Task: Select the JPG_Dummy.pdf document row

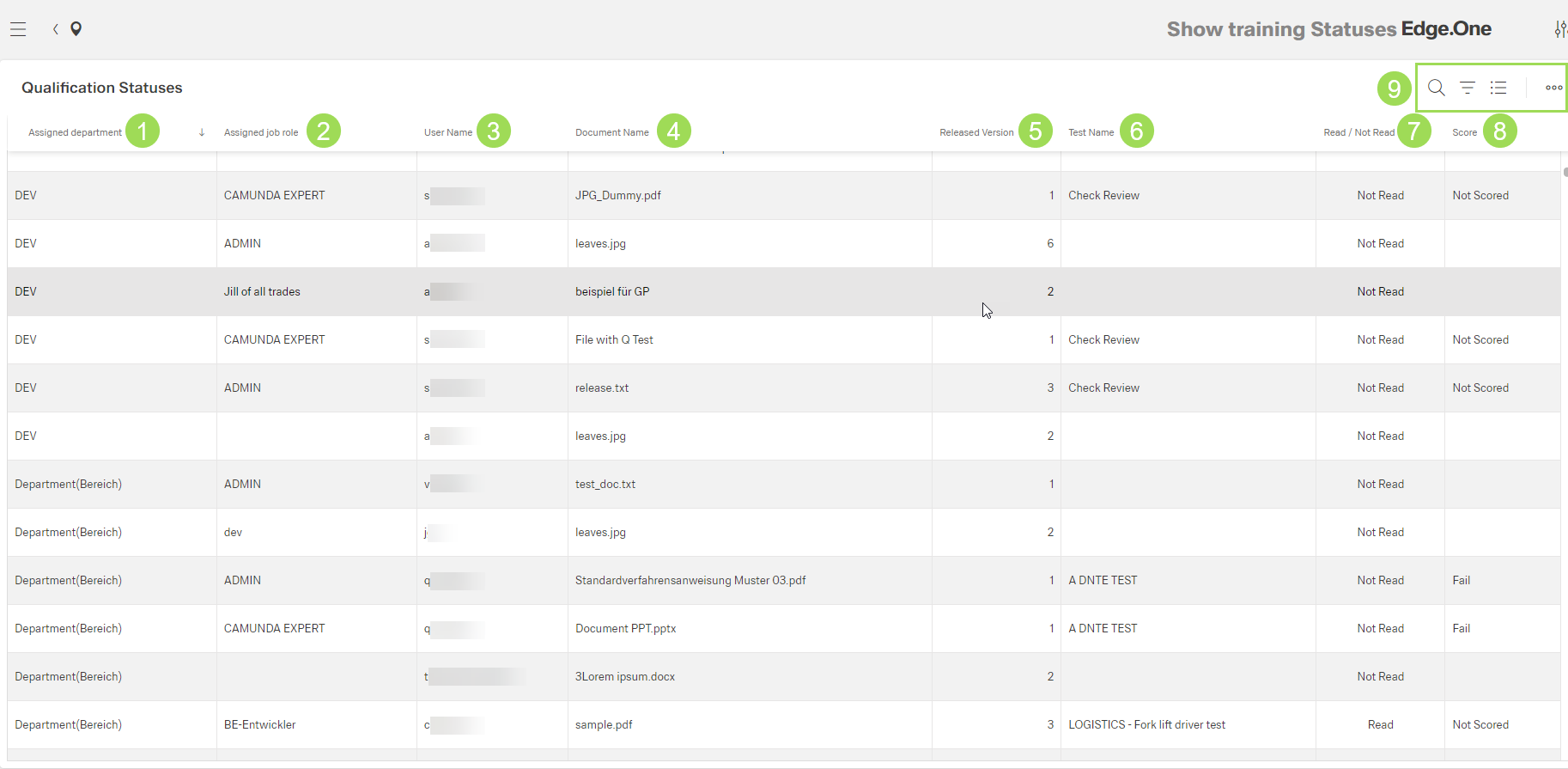Action: pos(618,196)
